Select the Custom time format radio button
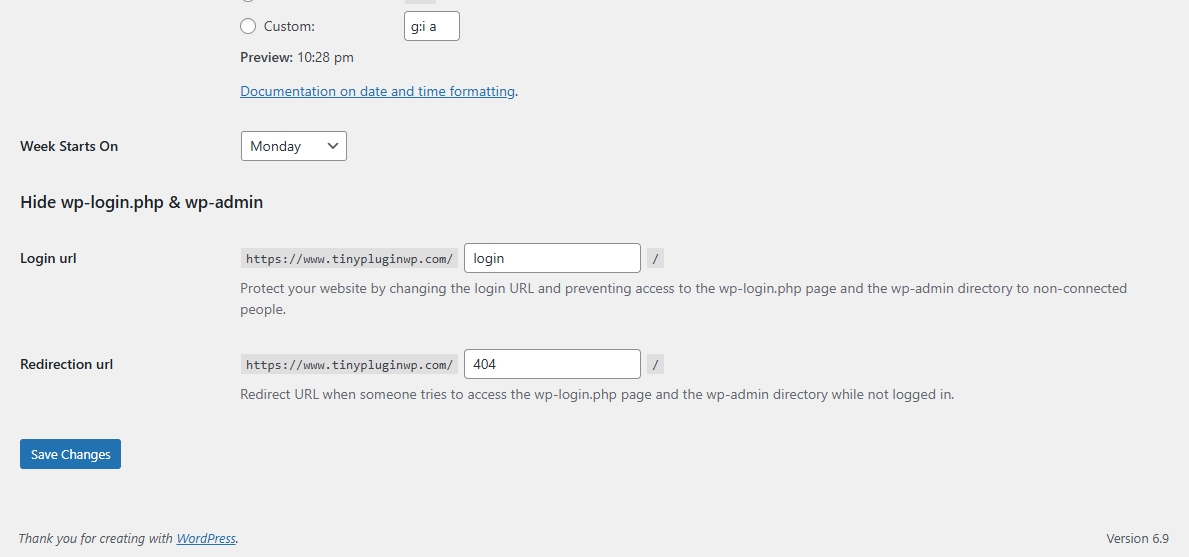 (248, 27)
